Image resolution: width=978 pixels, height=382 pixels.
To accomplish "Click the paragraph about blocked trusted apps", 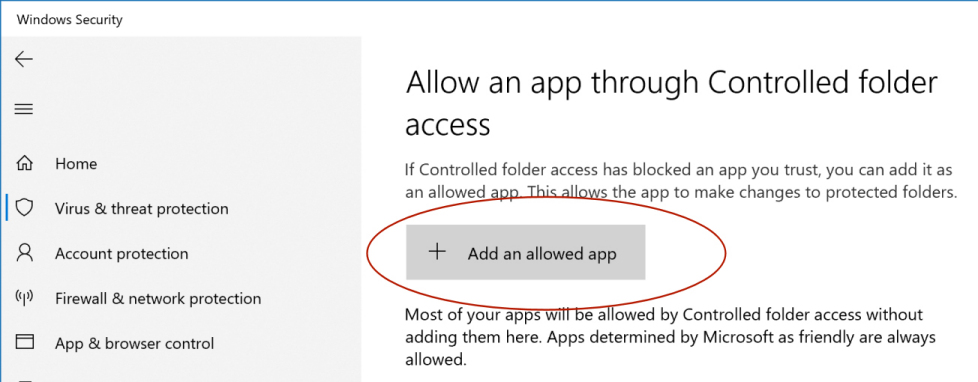I will (x=680, y=180).
